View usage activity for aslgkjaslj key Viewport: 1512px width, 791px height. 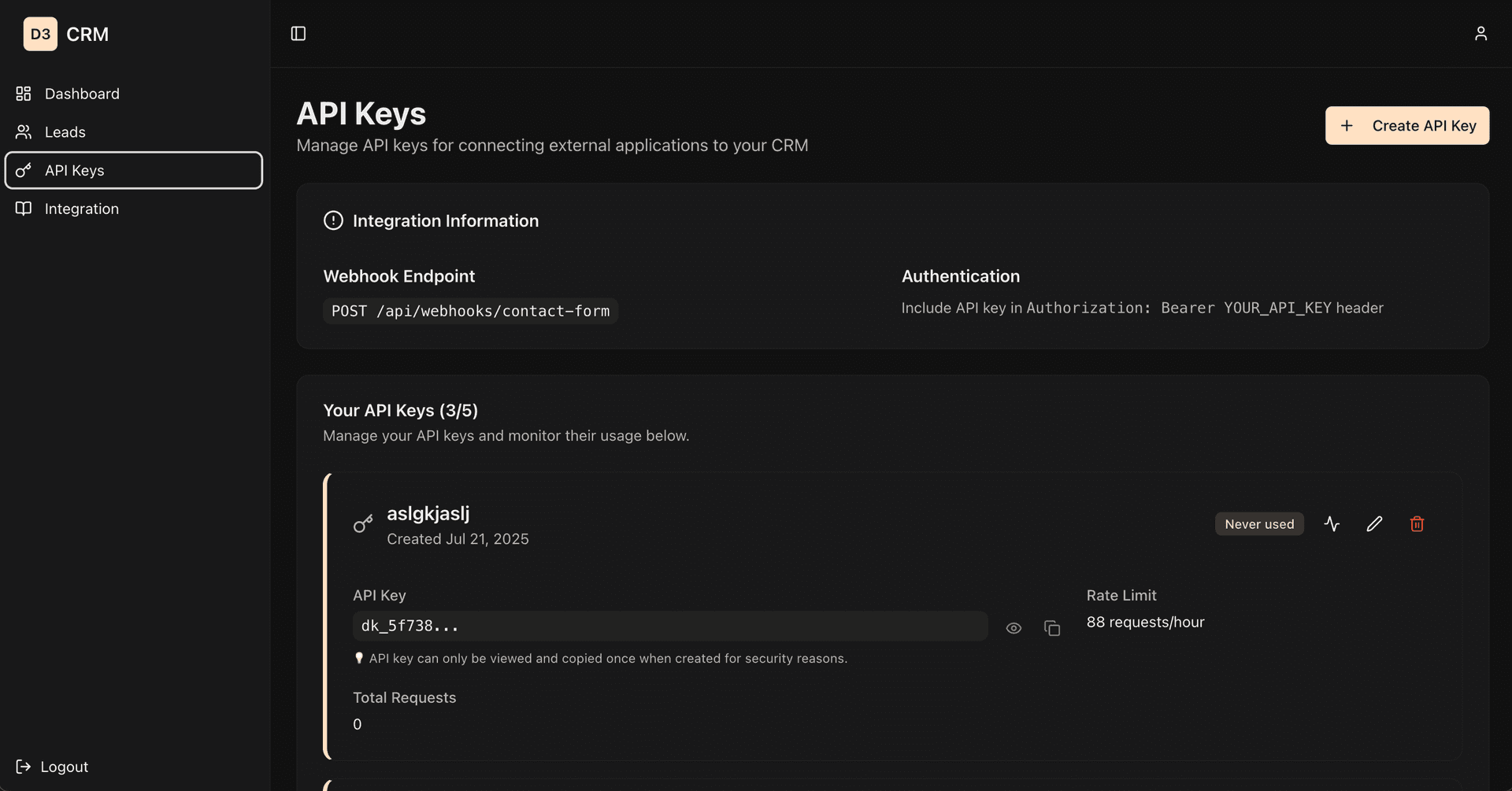pos(1332,524)
